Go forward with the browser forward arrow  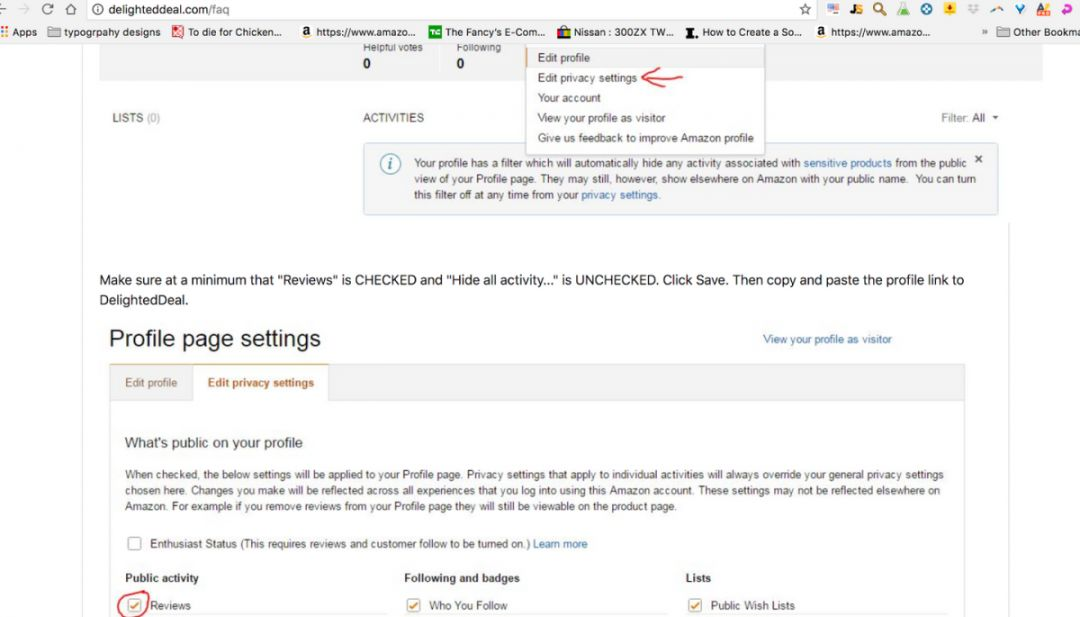(x=24, y=9)
